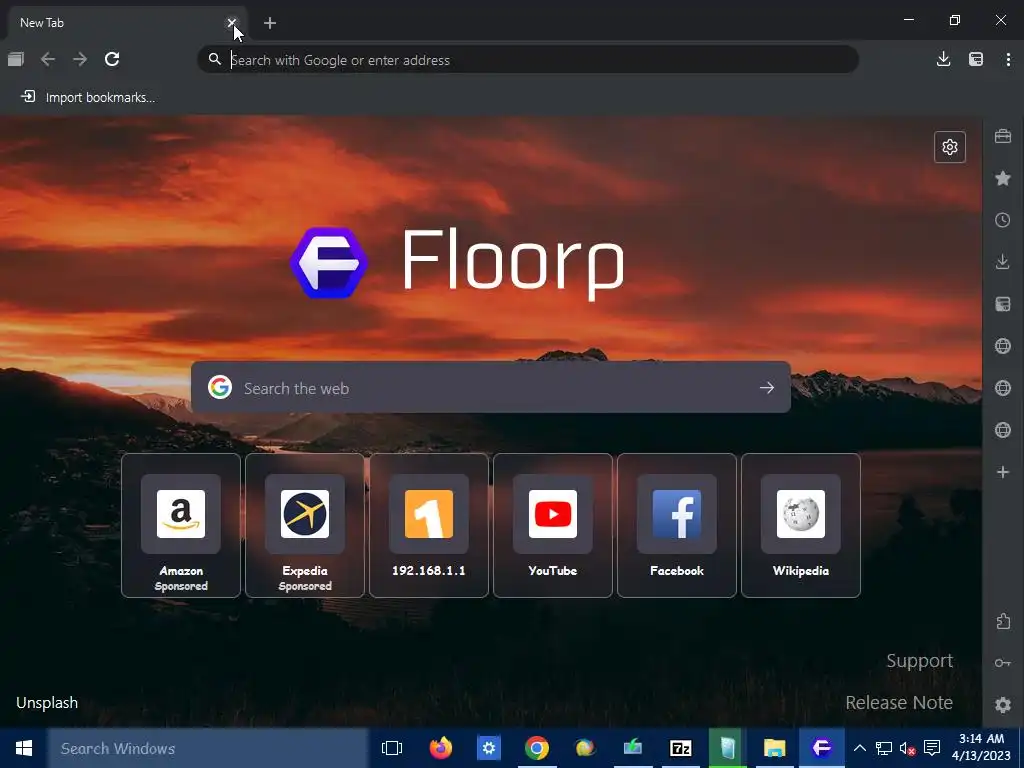Launch Google Chrome from the taskbar
The height and width of the screenshot is (768, 1024).
click(537, 748)
